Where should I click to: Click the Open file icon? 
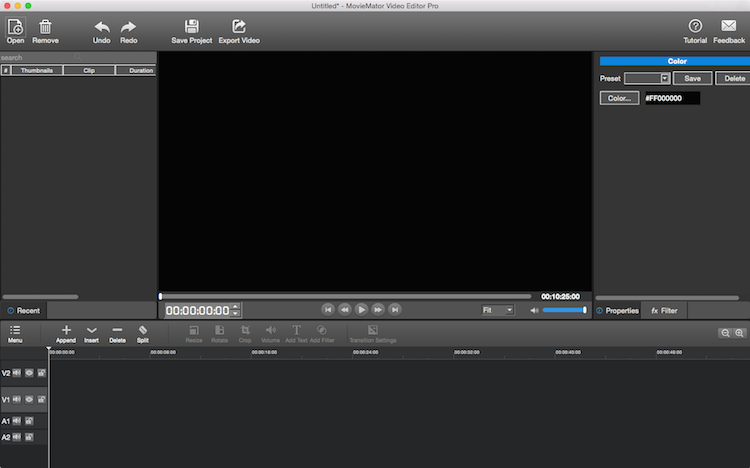point(15,27)
